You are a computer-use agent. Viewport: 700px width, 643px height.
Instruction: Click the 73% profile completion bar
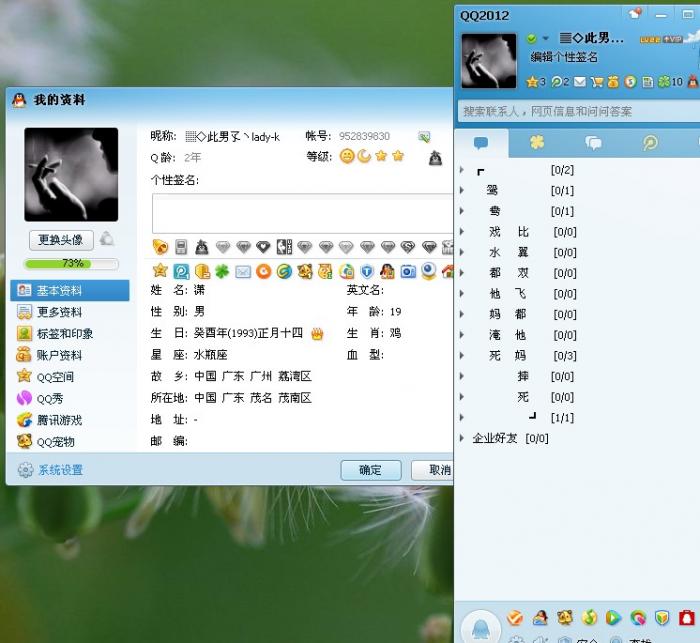[x=71, y=263]
